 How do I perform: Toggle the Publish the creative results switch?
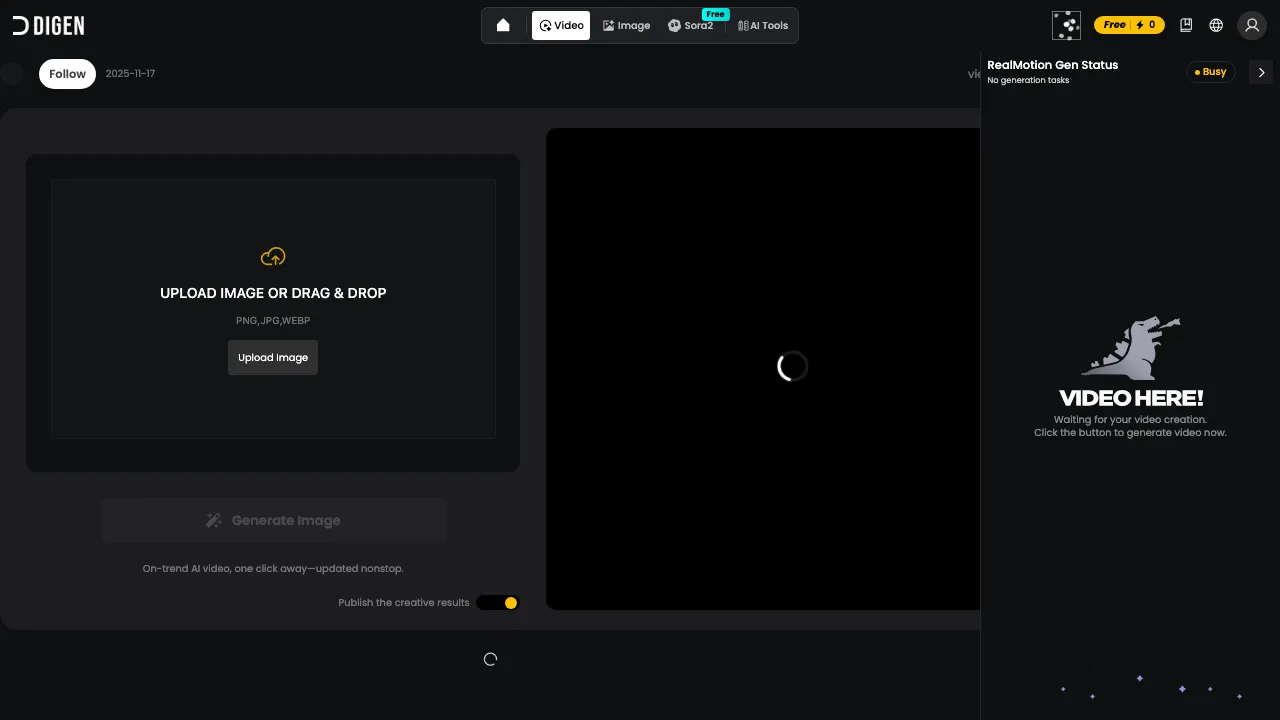tap(497, 602)
